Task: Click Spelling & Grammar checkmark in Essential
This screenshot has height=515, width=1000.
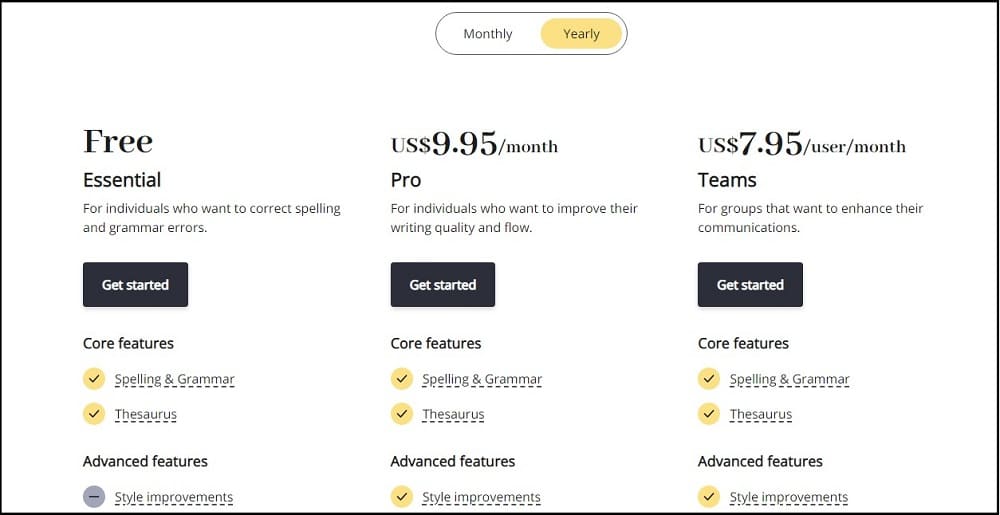Action: point(94,379)
